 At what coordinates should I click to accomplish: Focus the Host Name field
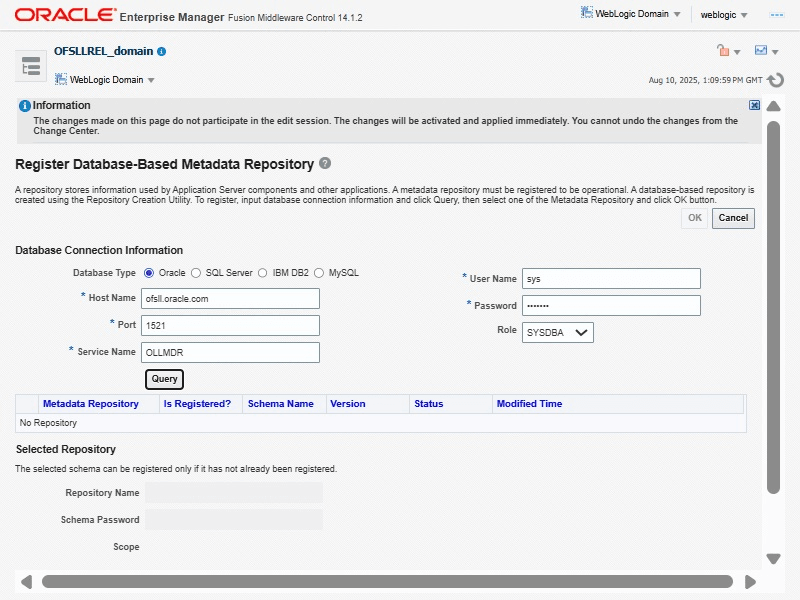coord(230,298)
